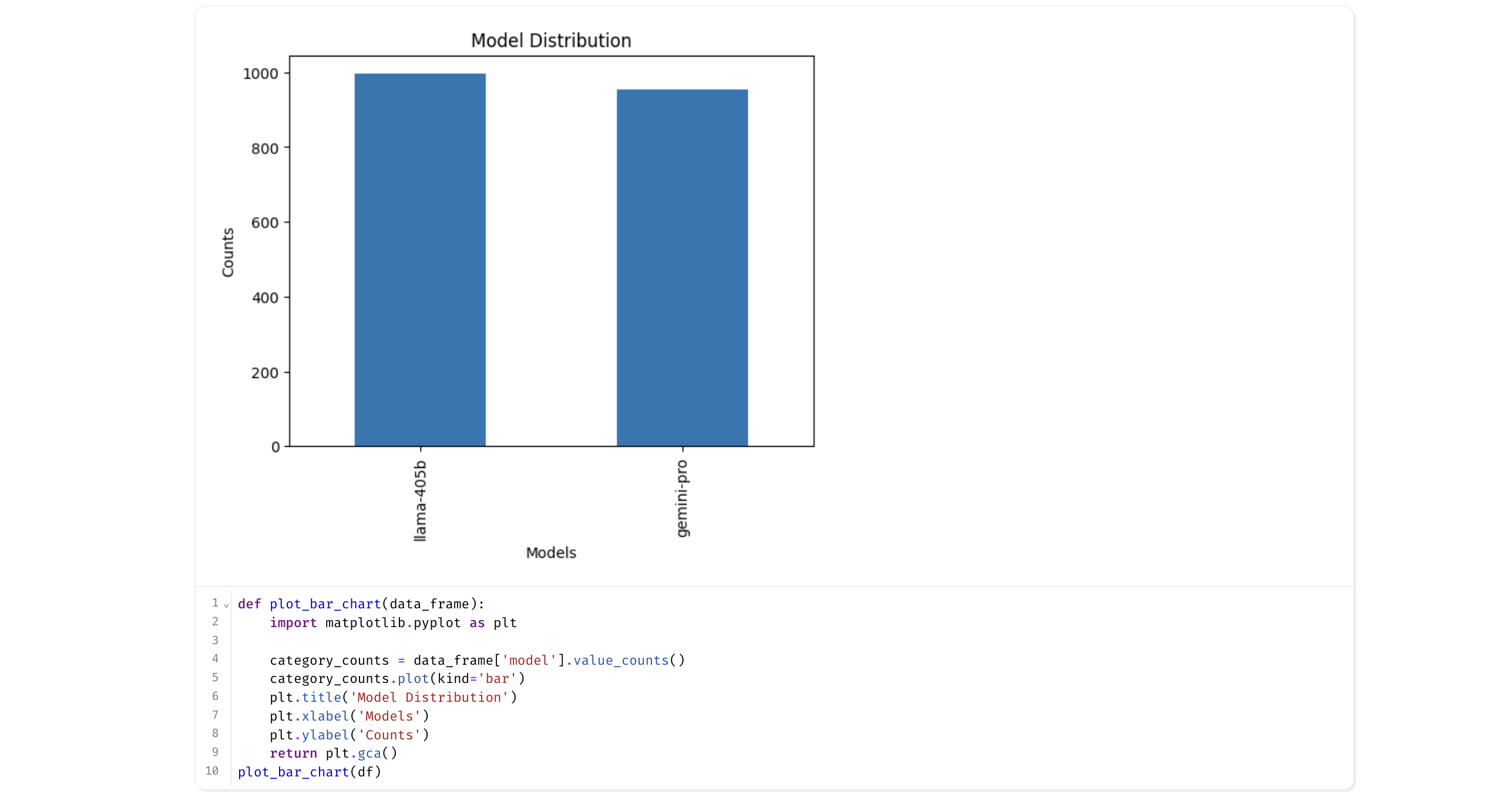Screen dimensions: 1512x797
Task: Click line number 10 in the gutter
Action: [212, 771]
